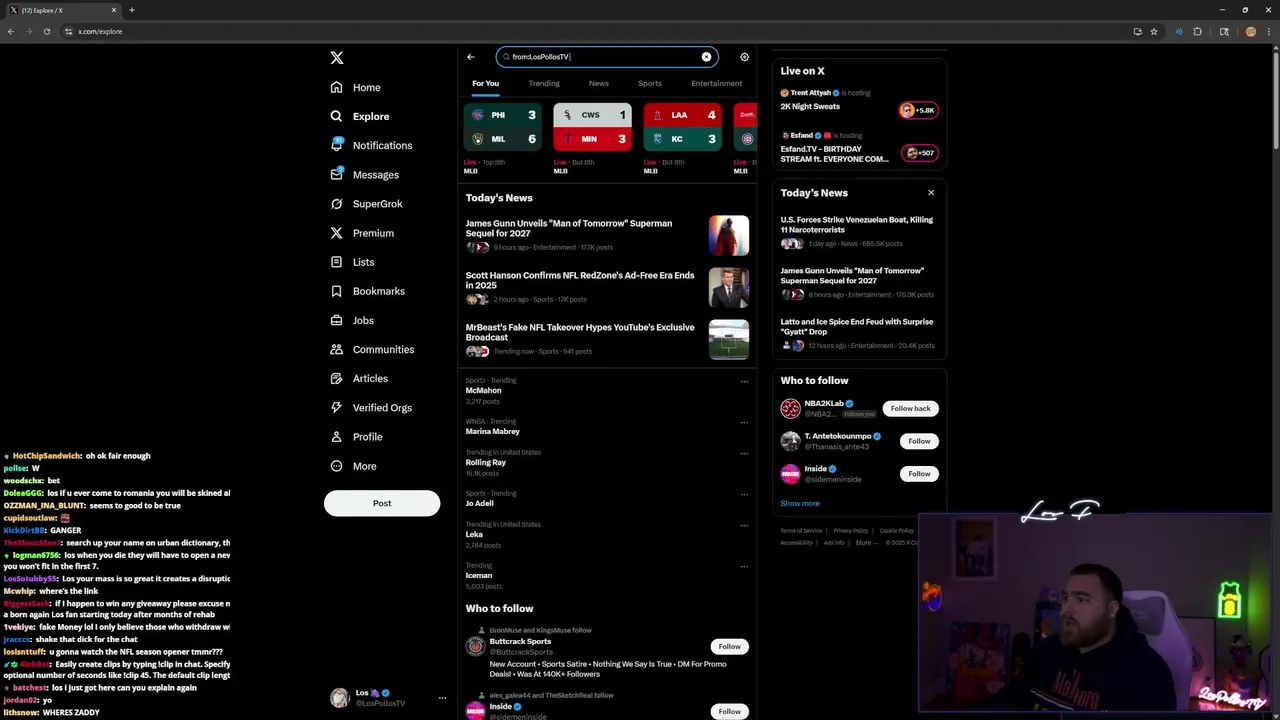Open Communities in the sidebar
Image resolution: width=1280 pixels, height=720 pixels.
coord(372,349)
